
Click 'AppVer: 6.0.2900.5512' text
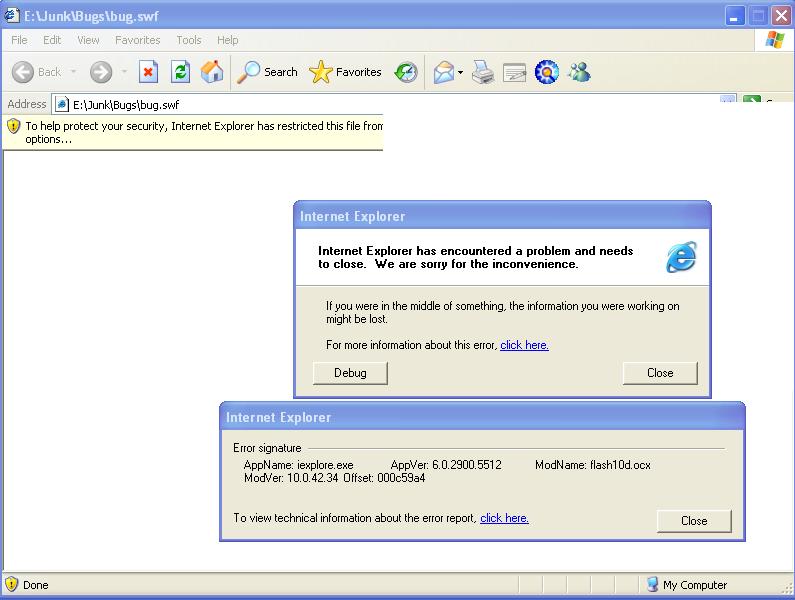(x=446, y=465)
